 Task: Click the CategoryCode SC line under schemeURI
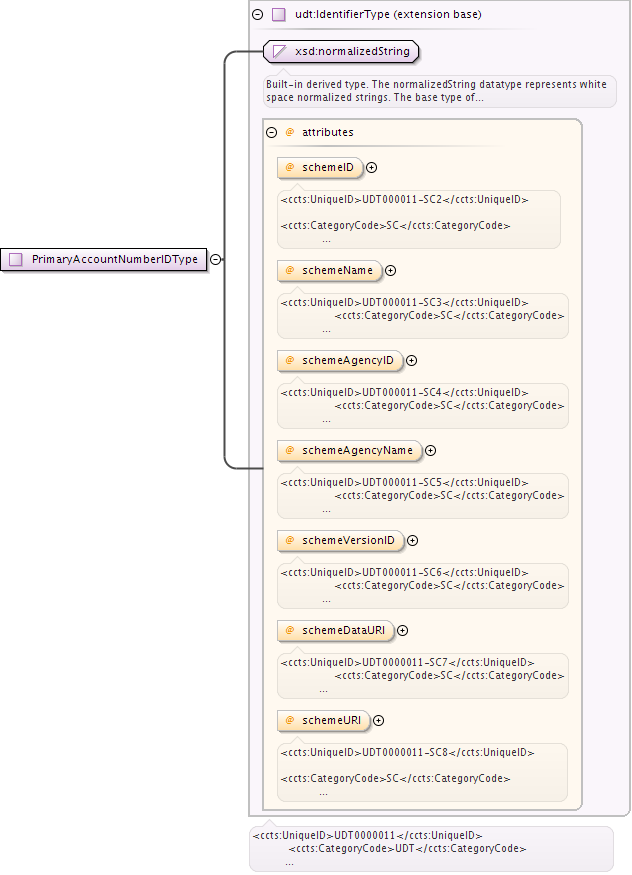click(395, 778)
